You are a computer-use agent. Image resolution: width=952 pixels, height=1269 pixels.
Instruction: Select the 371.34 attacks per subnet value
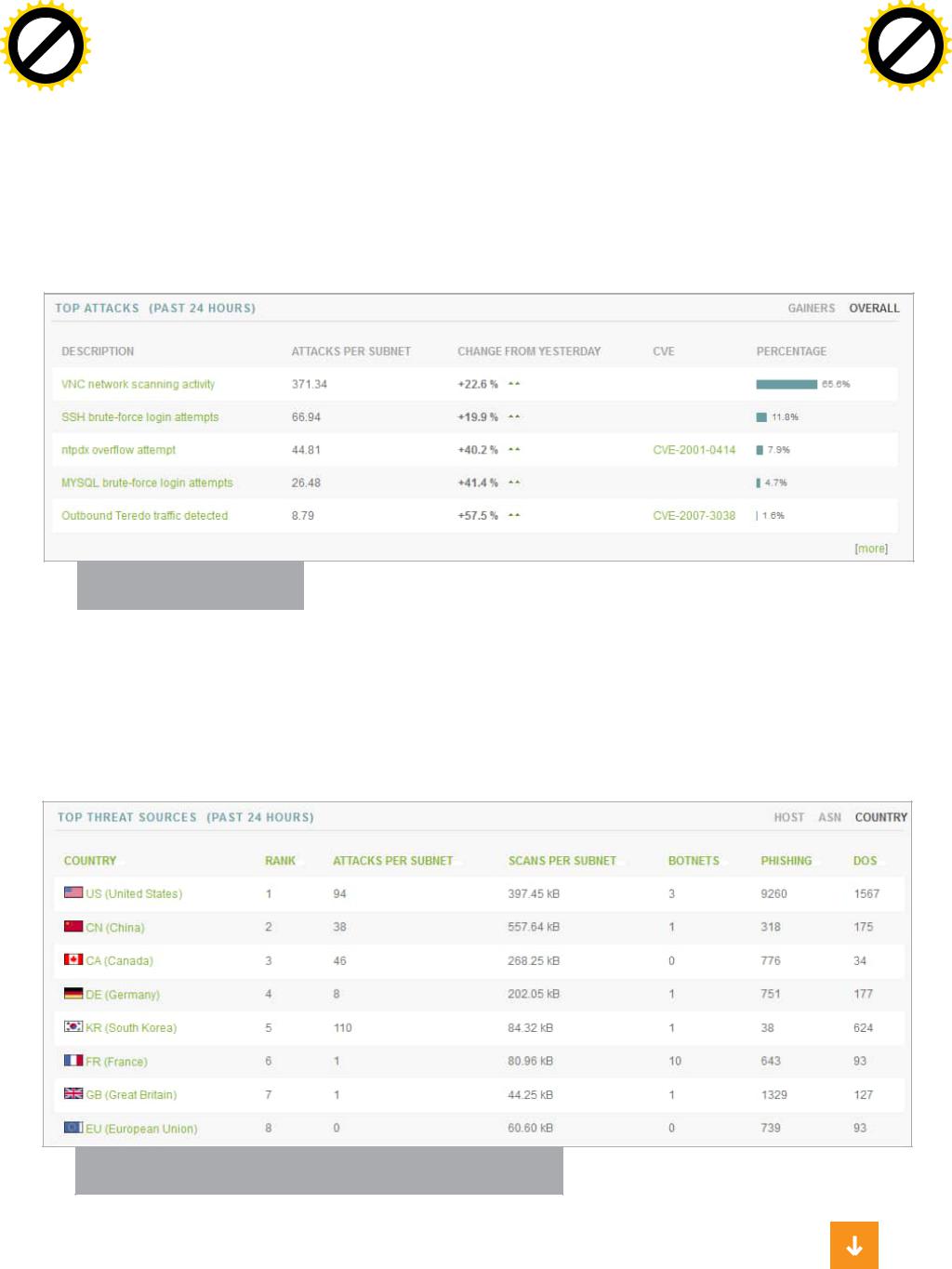tap(310, 384)
